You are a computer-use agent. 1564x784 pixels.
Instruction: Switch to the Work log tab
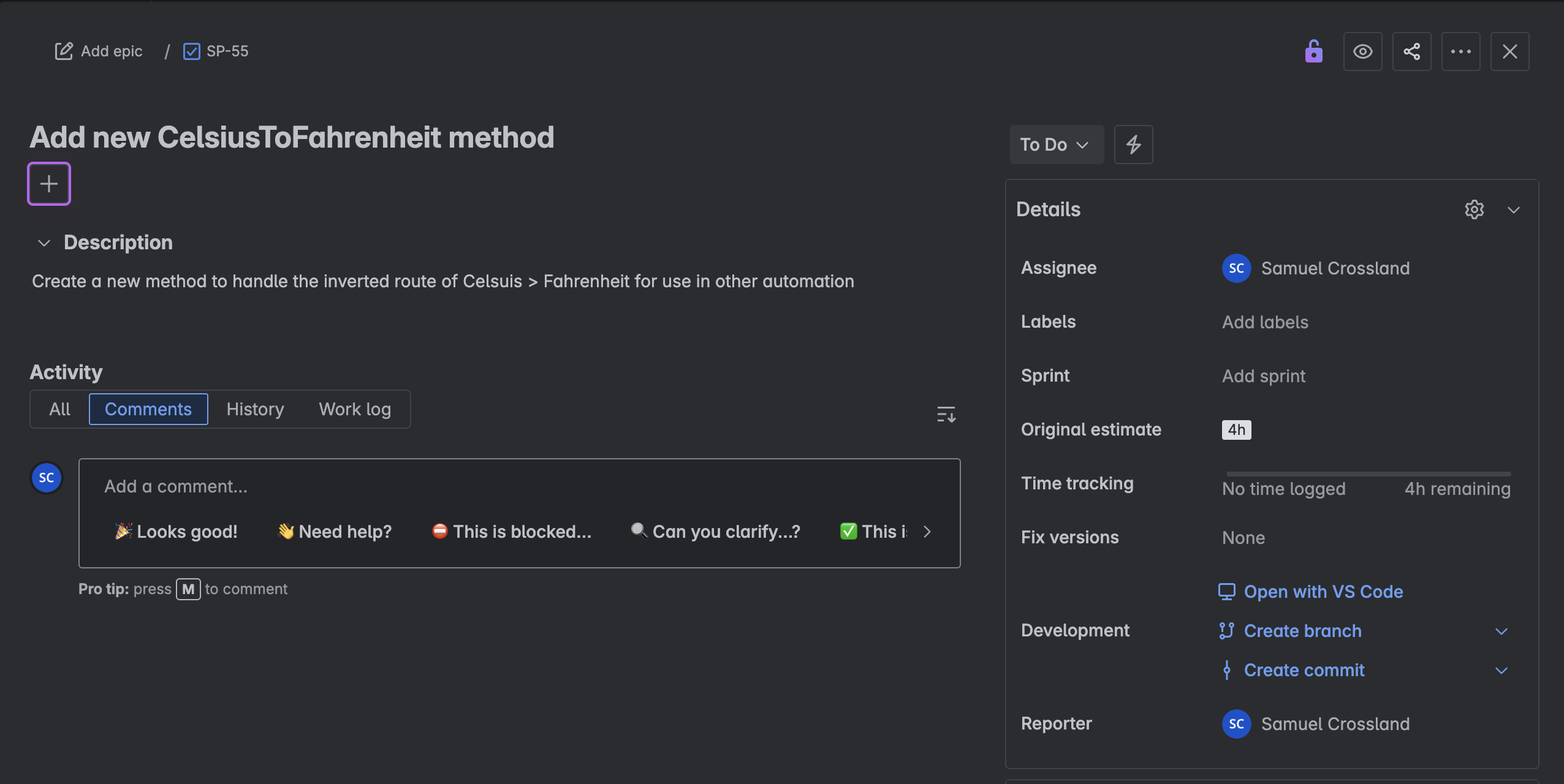354,409
